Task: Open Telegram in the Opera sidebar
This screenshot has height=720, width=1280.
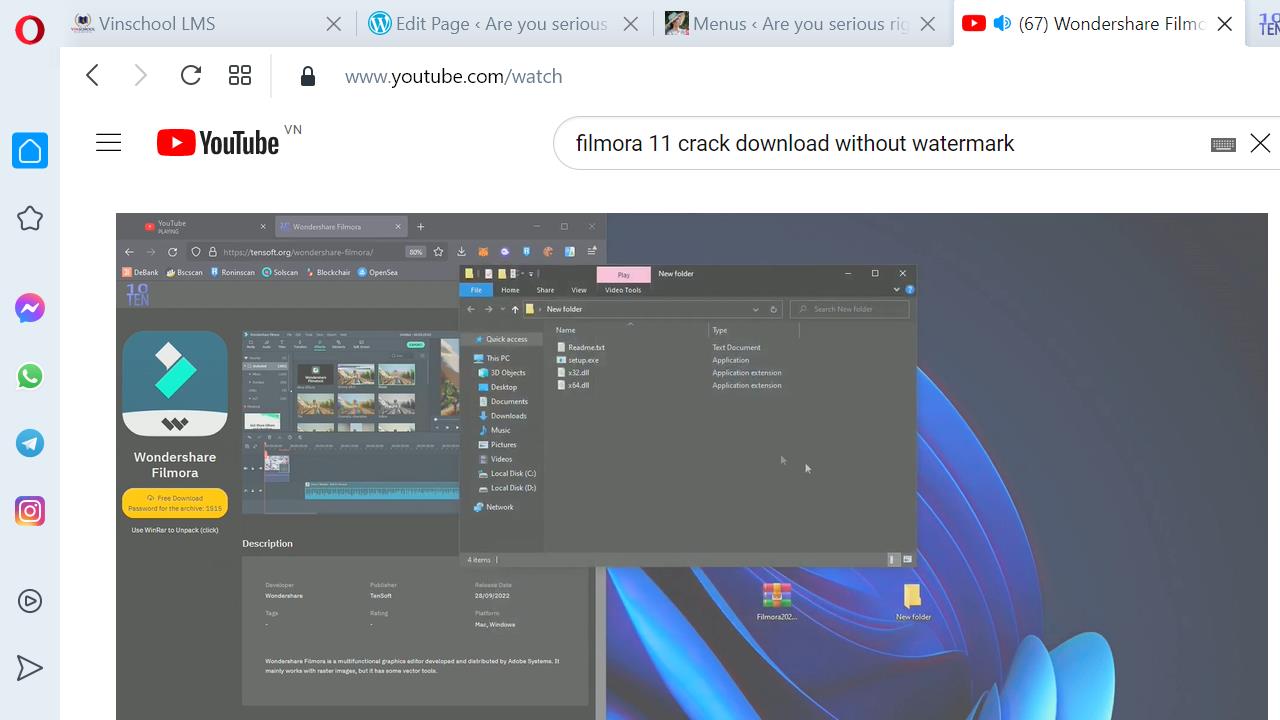Action: (x=30, y=443)
